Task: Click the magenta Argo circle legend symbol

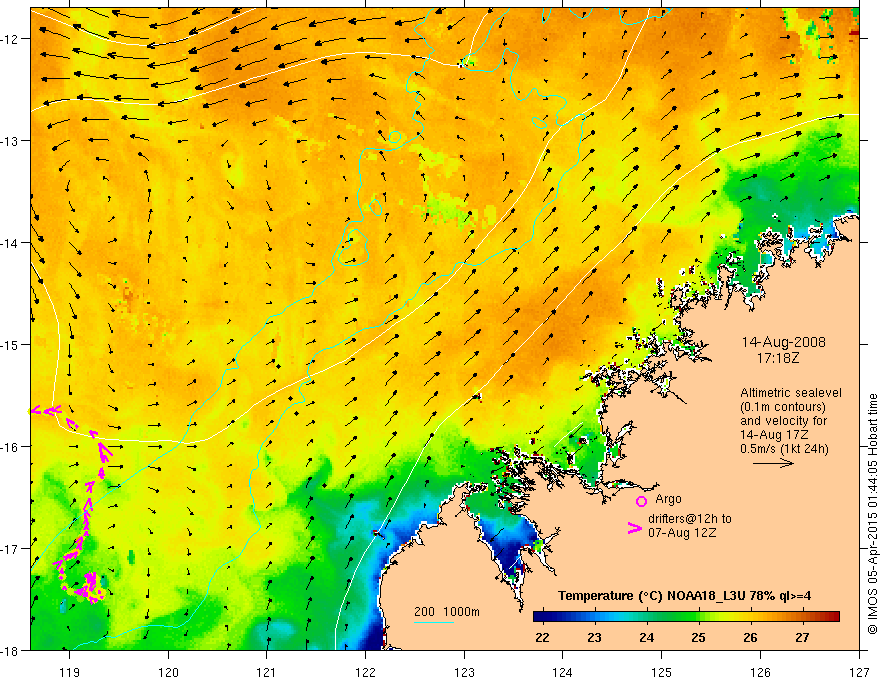Action: 641,501
